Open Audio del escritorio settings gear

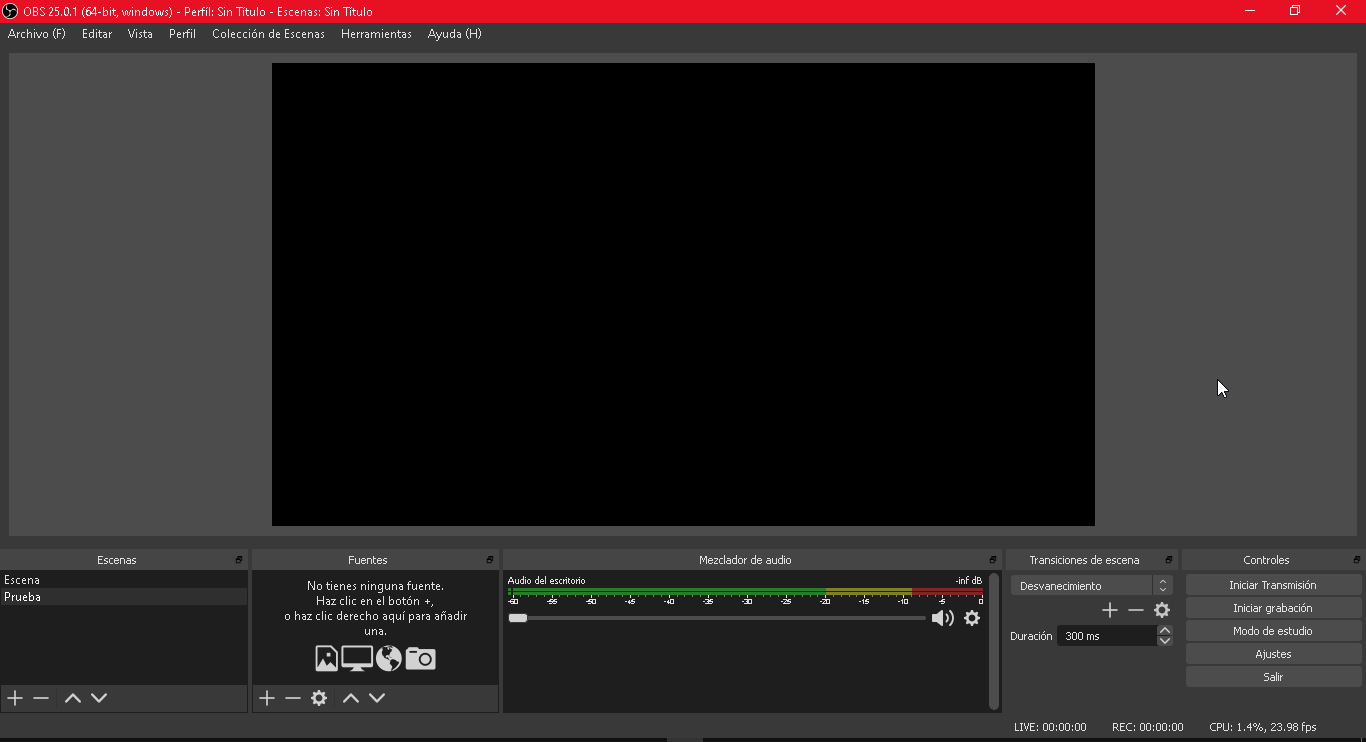coord(971,618)
